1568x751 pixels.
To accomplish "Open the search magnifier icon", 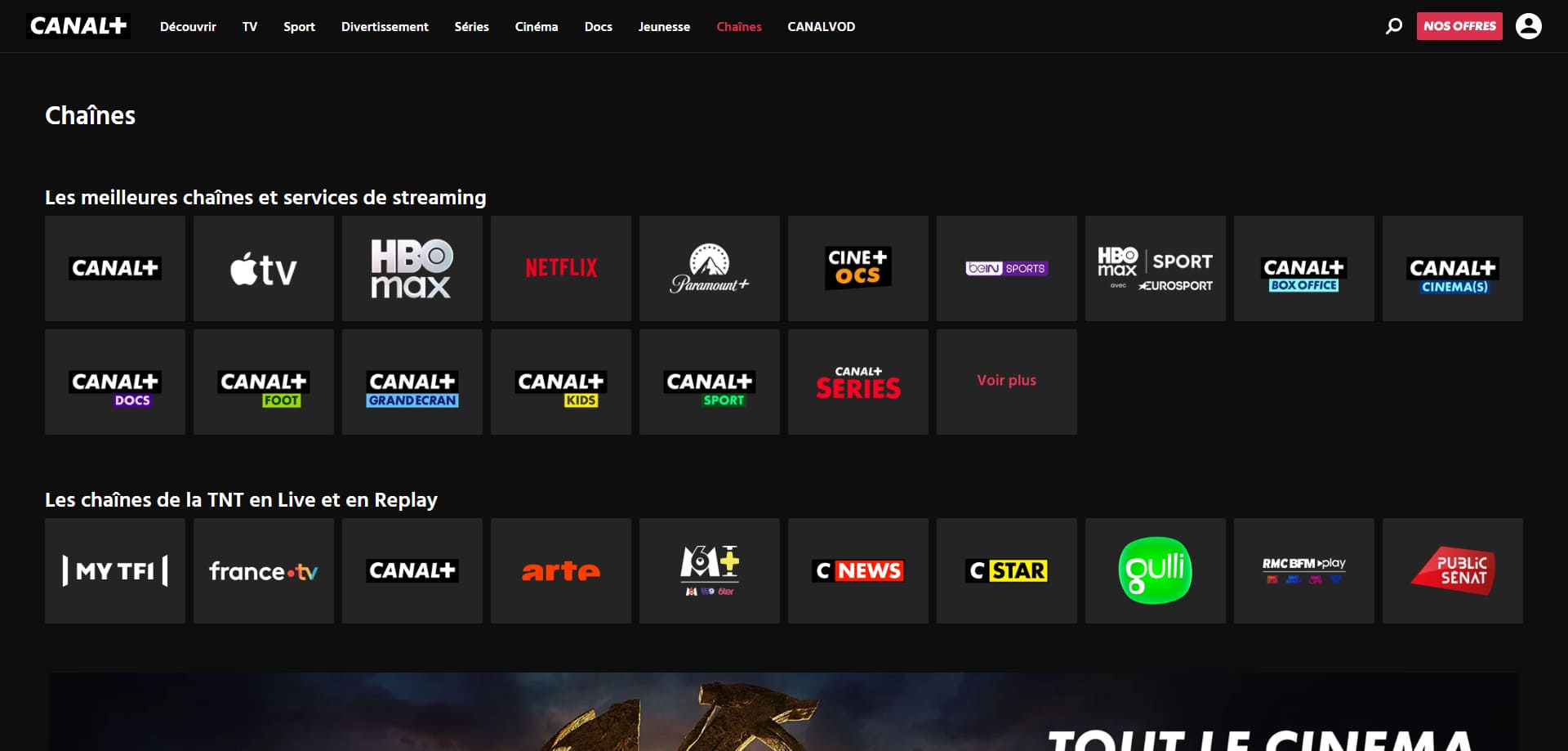I will point(1394,26).
